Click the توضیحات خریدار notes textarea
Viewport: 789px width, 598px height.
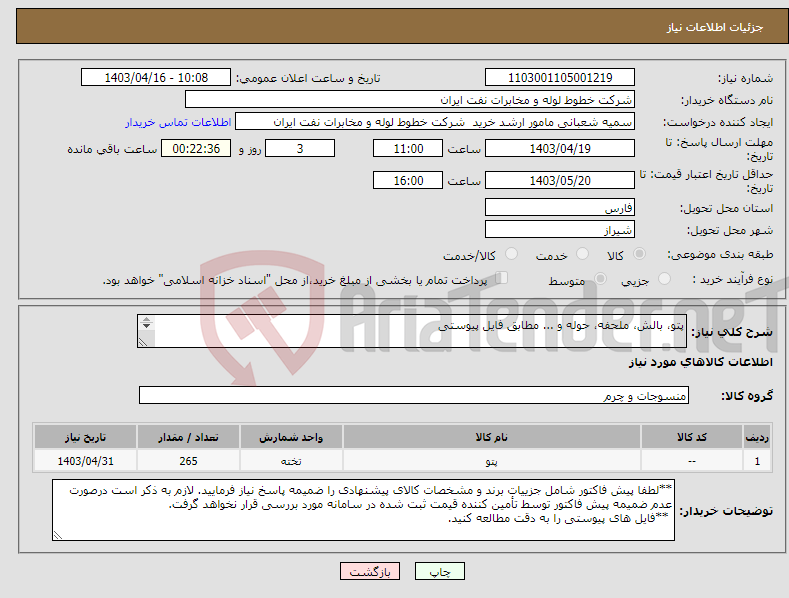click(x=363, y=510)
